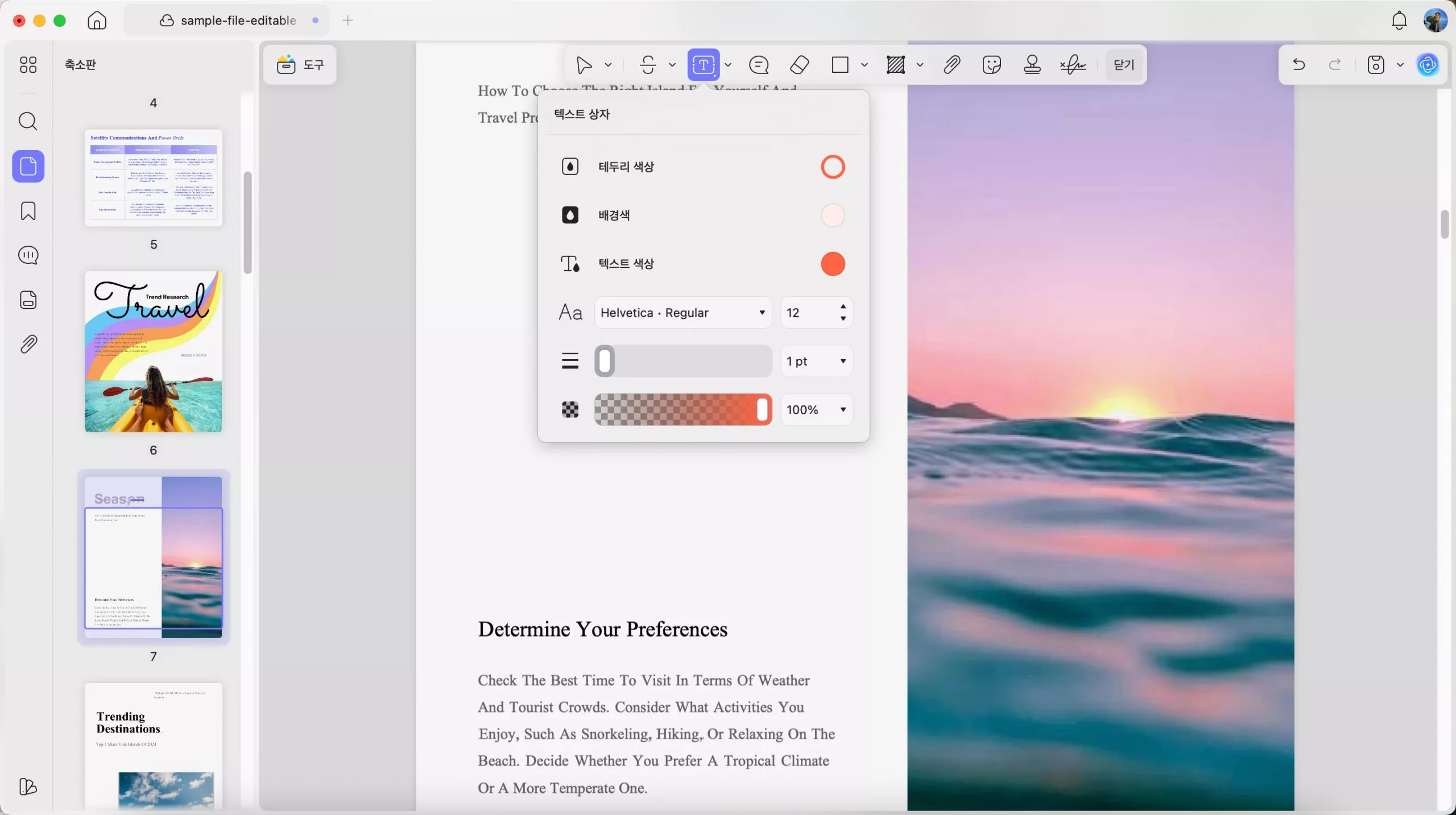Viewport: 1456px width, 815px height.
Task: Click the opacity gradient slider
Action: click(683, 409)
